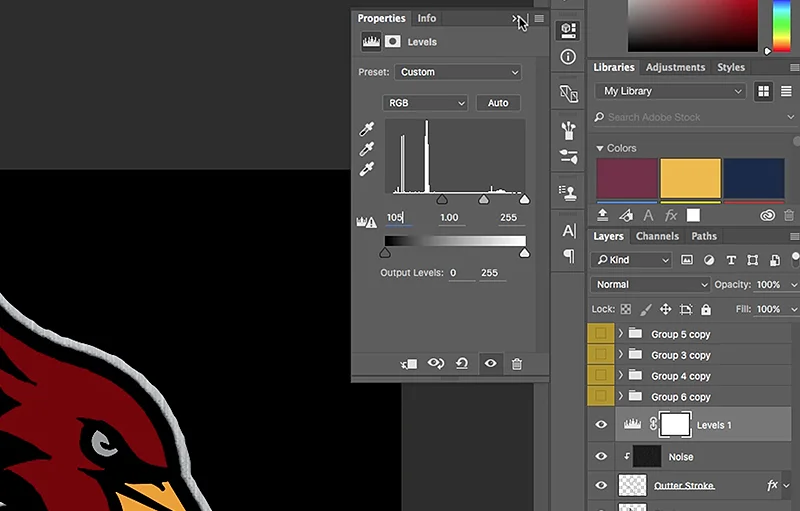Open the Character panel icon in the dock
Viewport: 800px width, 511px height.
(569, 231)
